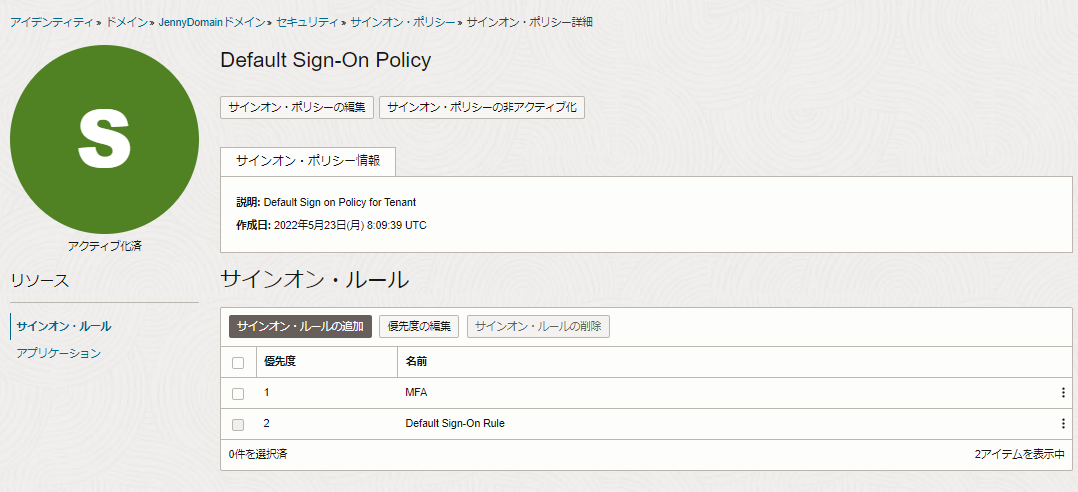Screen dimensions: 1078x492
Task: Click サインオン・ポリシーの編集 button
Action: [x=297, y=107]
